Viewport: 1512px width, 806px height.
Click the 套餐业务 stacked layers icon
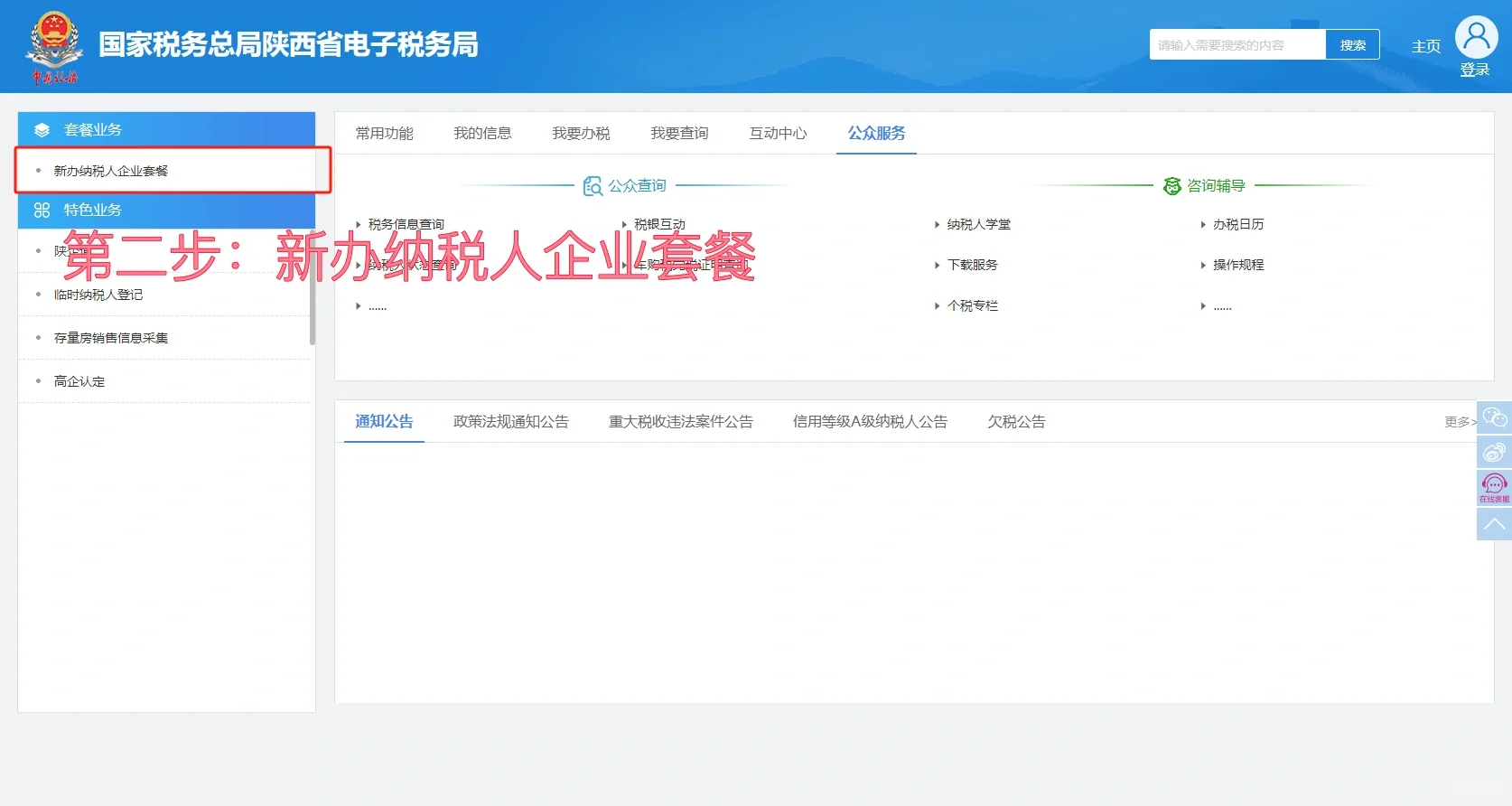(x=42, y=130)
